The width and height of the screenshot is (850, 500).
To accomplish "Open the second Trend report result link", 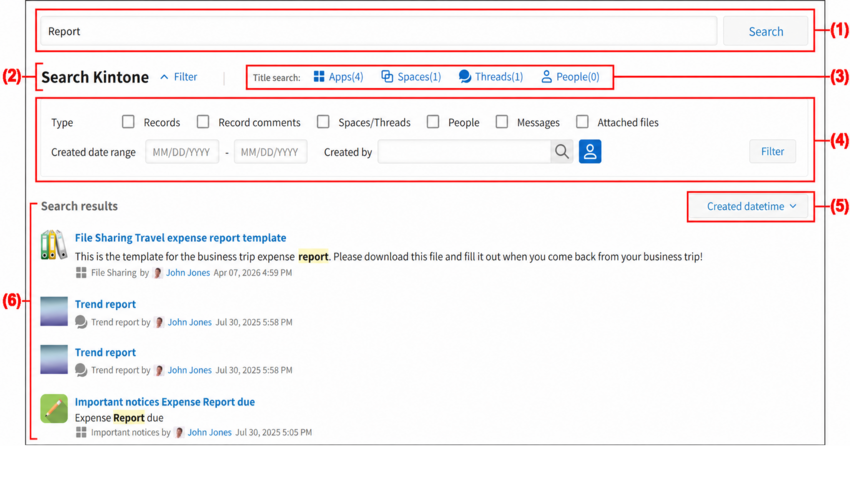I will (105, 352).
